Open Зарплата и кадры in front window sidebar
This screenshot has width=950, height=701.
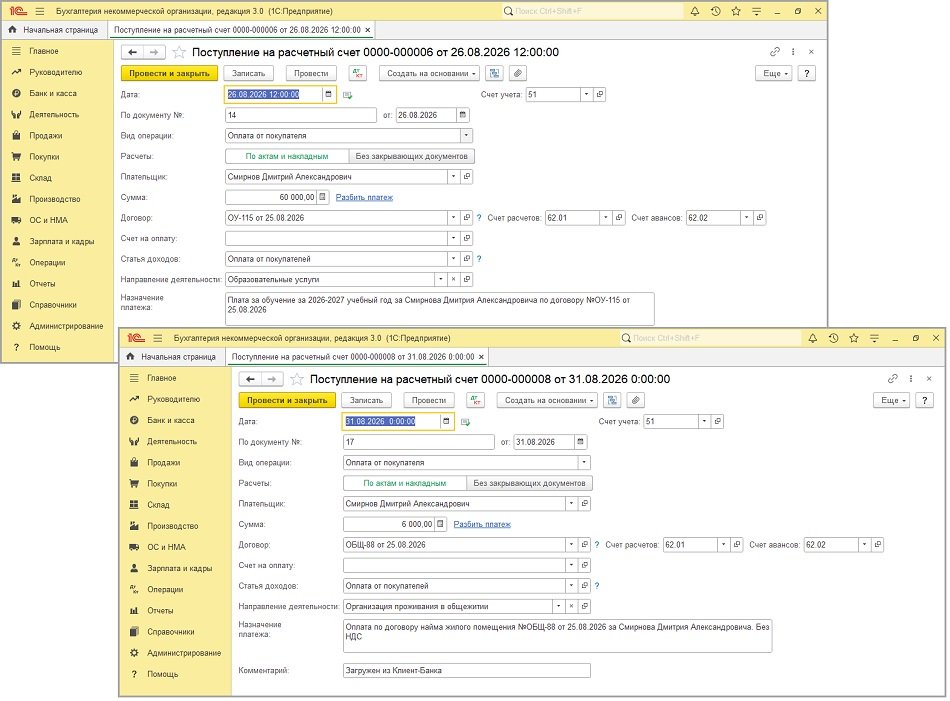179,568
